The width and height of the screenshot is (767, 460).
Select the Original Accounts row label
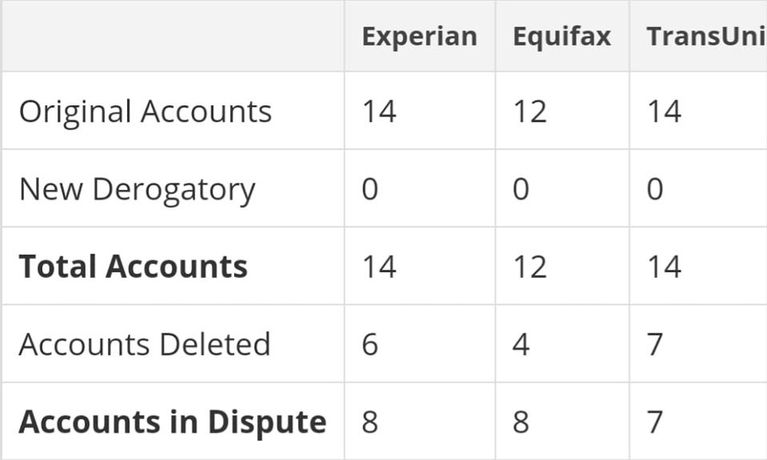pos(145,111)
